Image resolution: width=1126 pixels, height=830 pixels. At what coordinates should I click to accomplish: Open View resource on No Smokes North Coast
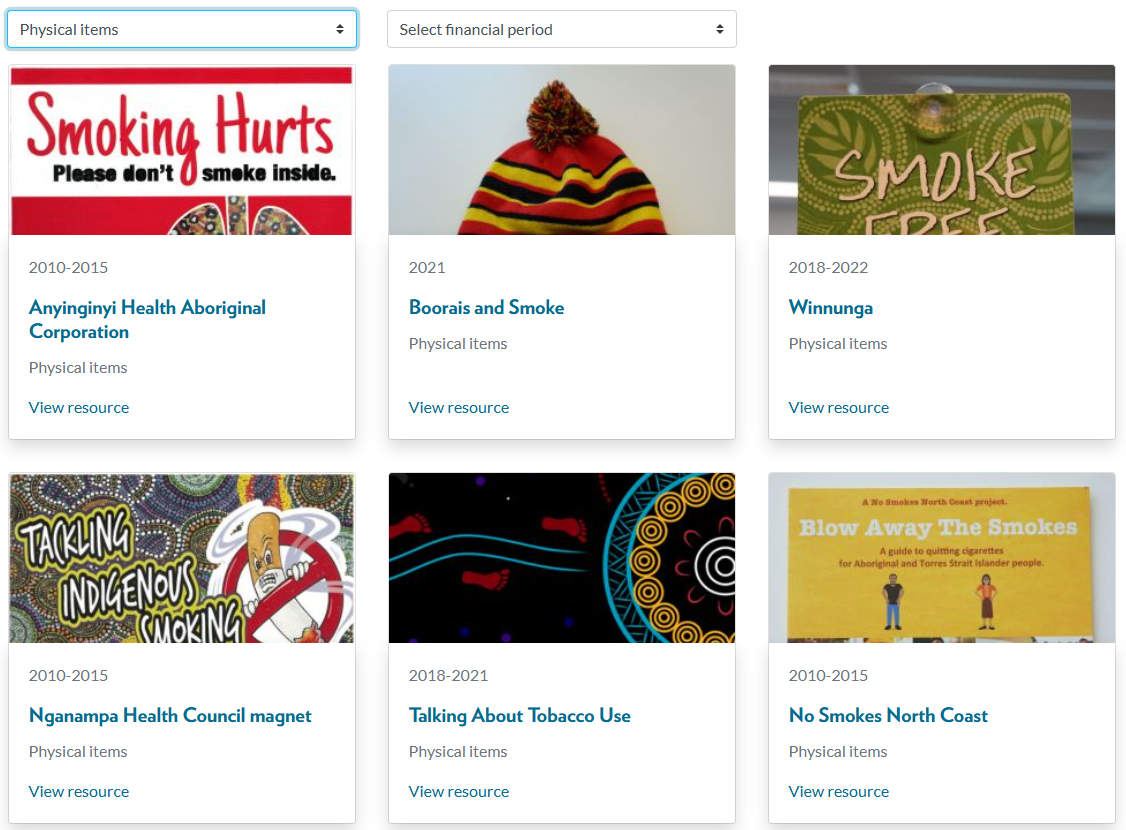[838, 791]
